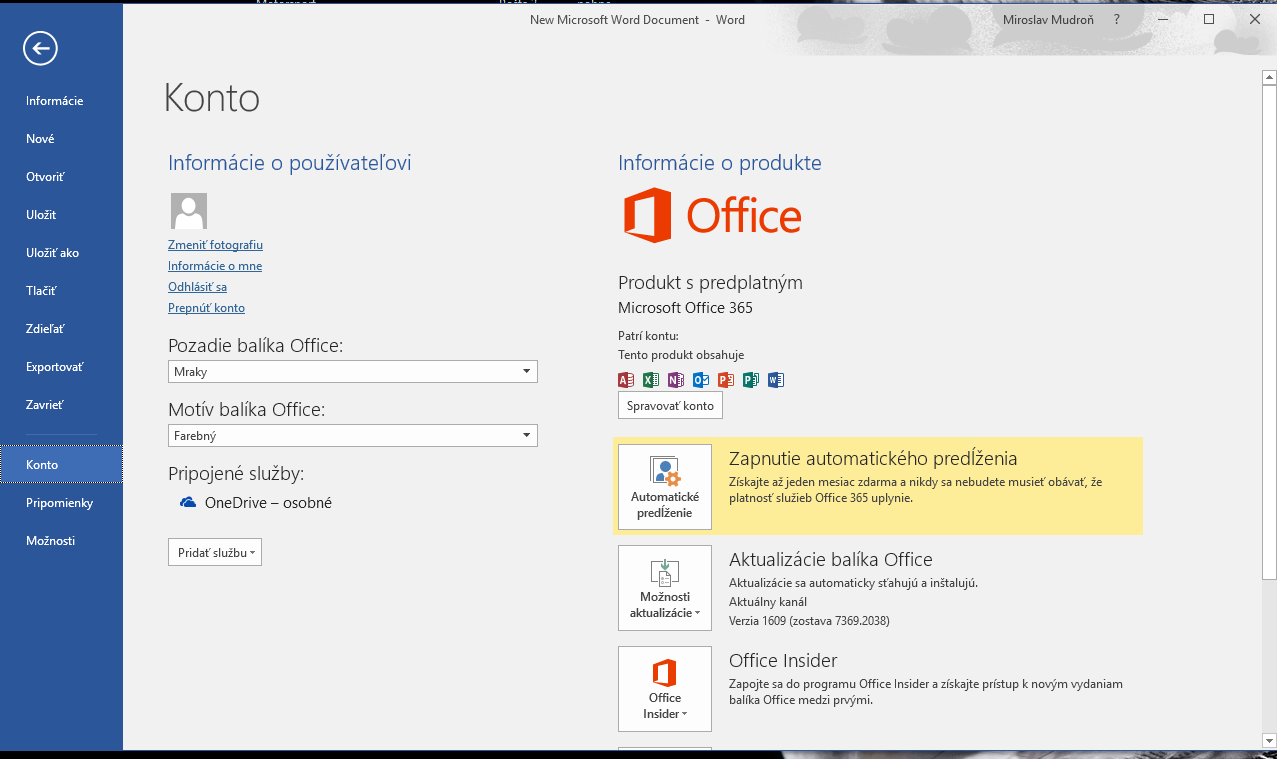Open the Nové page

(61, 139)
